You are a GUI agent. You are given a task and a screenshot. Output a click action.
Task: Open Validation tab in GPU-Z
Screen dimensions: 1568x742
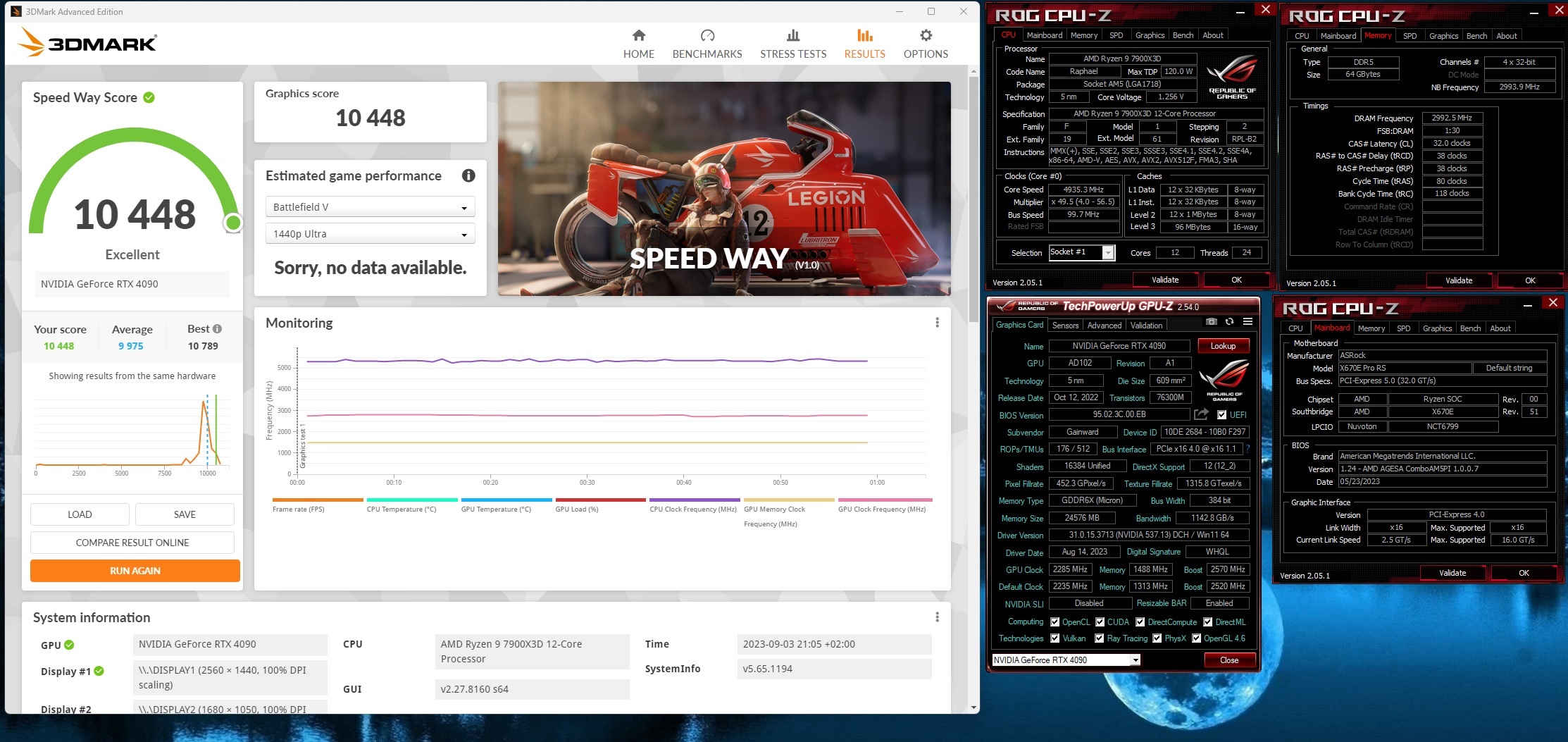(x=1146, y=326)
